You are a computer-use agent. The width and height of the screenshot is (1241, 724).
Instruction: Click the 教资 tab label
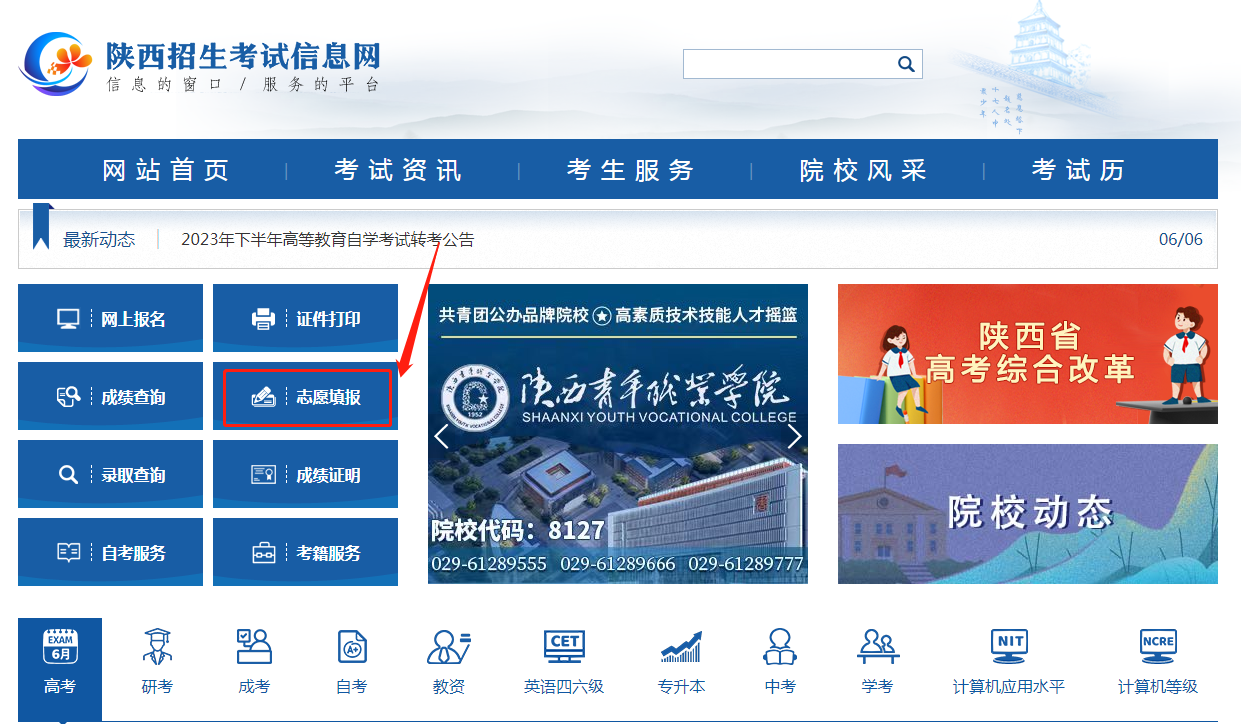click(449, 687)
